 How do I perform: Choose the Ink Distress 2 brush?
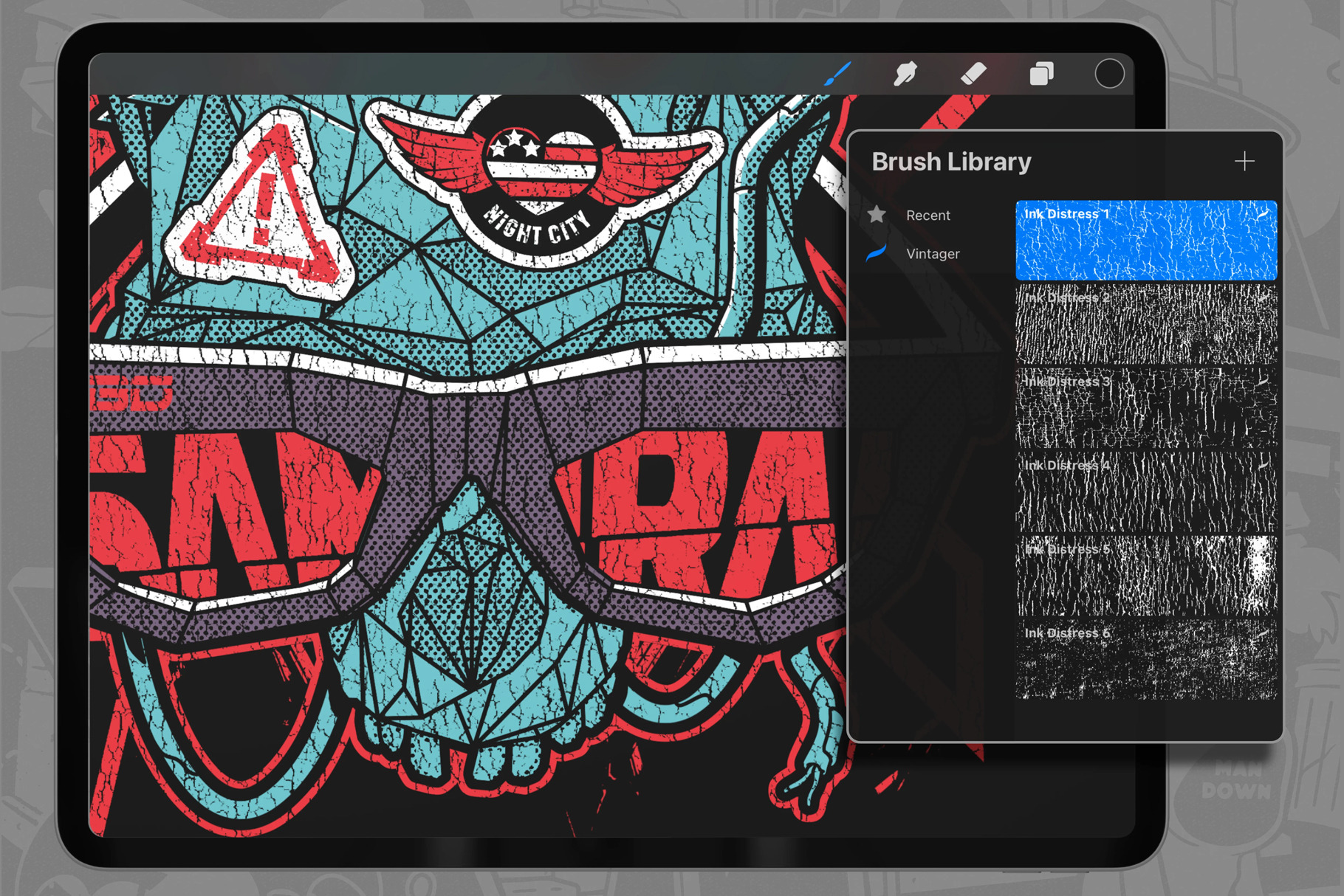coord(1145,325)
